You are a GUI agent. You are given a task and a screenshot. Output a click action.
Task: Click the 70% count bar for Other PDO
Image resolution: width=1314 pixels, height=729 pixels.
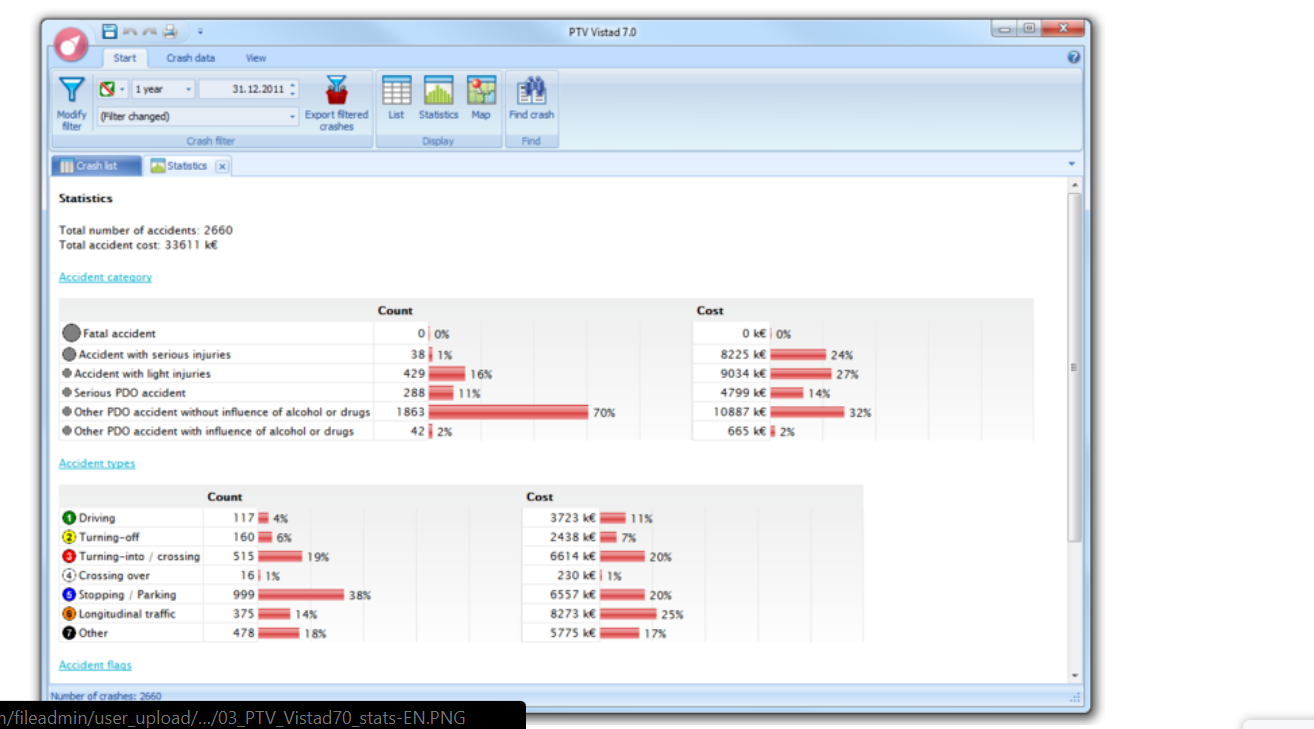coord(509,412)
